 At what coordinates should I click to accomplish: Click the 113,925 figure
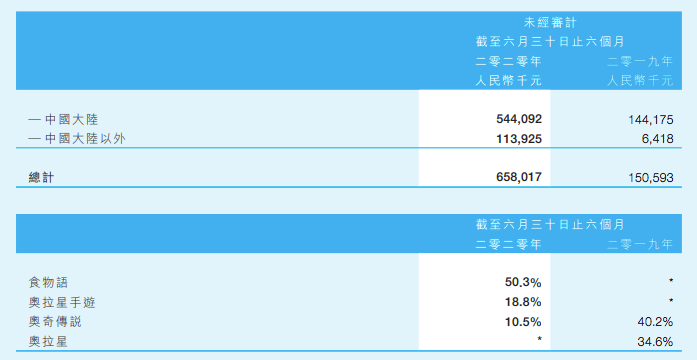point(519,139)
